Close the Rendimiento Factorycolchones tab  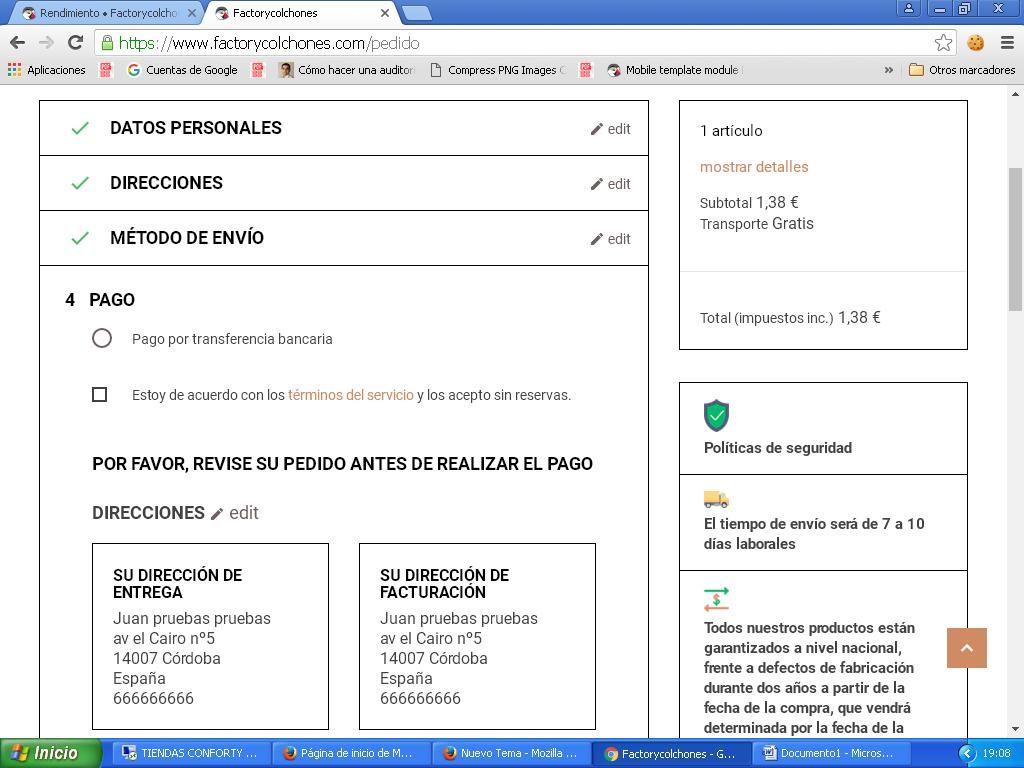[x=192, y=12]
